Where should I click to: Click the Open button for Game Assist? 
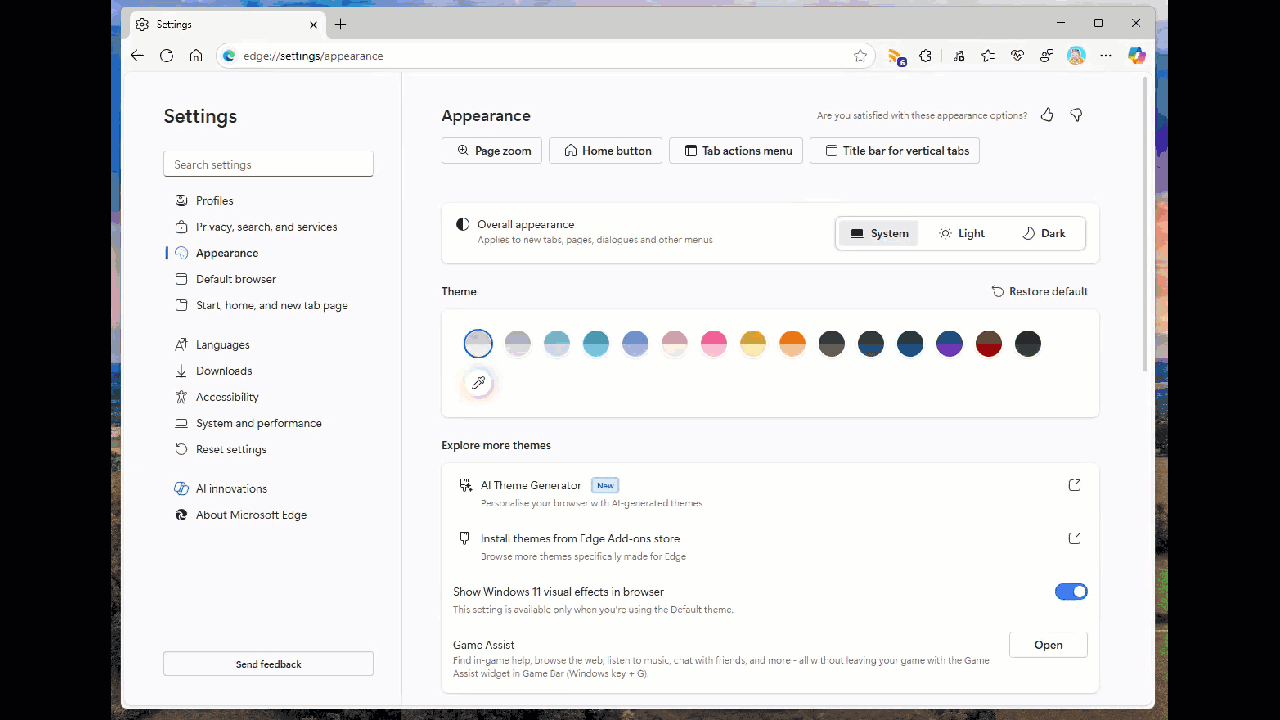tap(1047, 645)
